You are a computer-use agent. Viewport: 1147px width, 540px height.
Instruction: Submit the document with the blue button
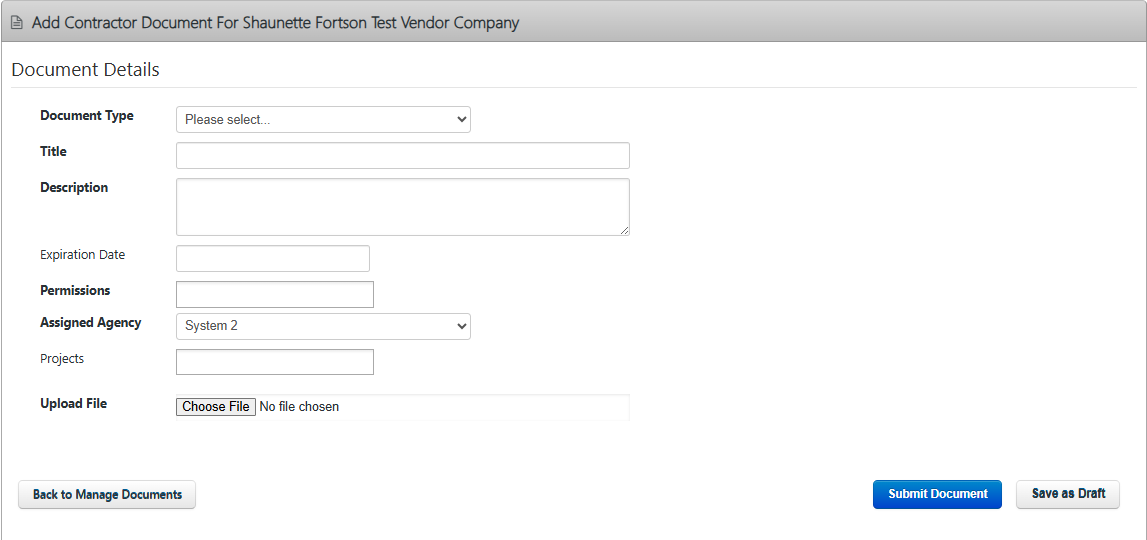(937, 494)
